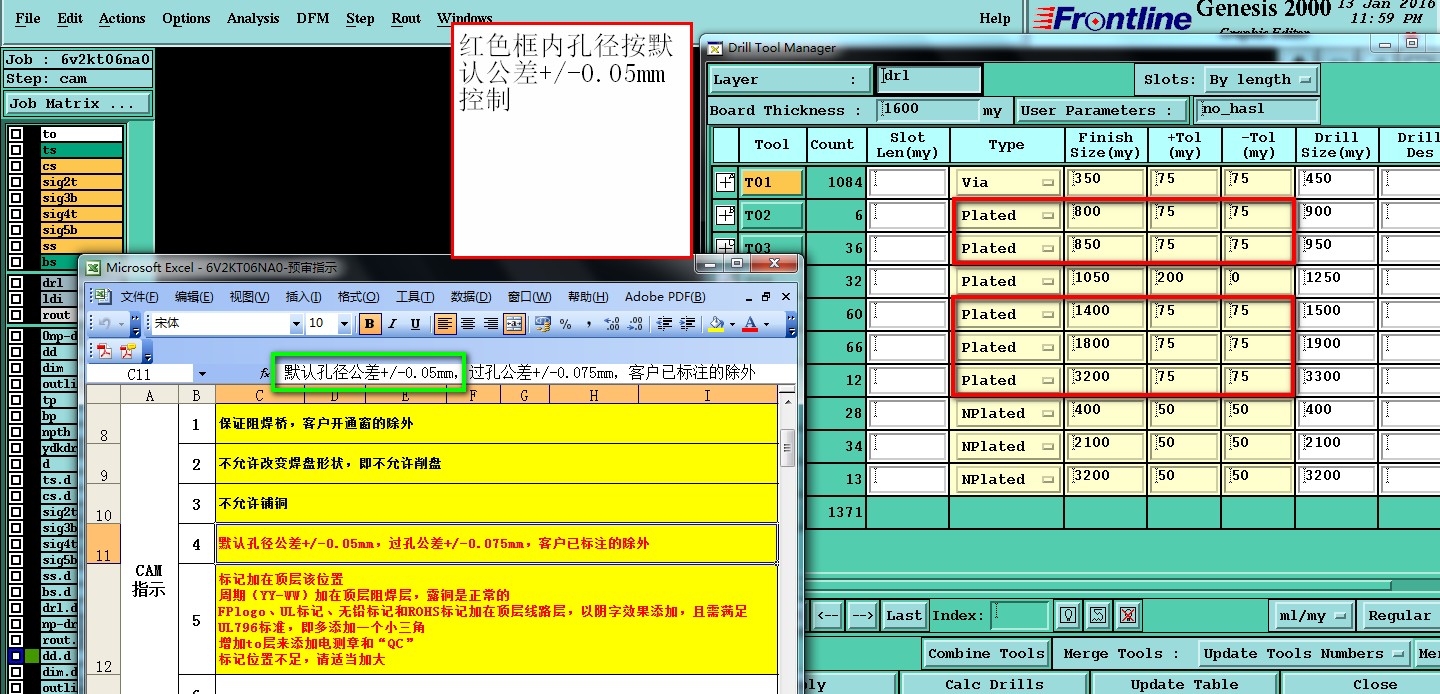
Task: Open the Excel Name Box dropdown arrow
Action: 203,374
